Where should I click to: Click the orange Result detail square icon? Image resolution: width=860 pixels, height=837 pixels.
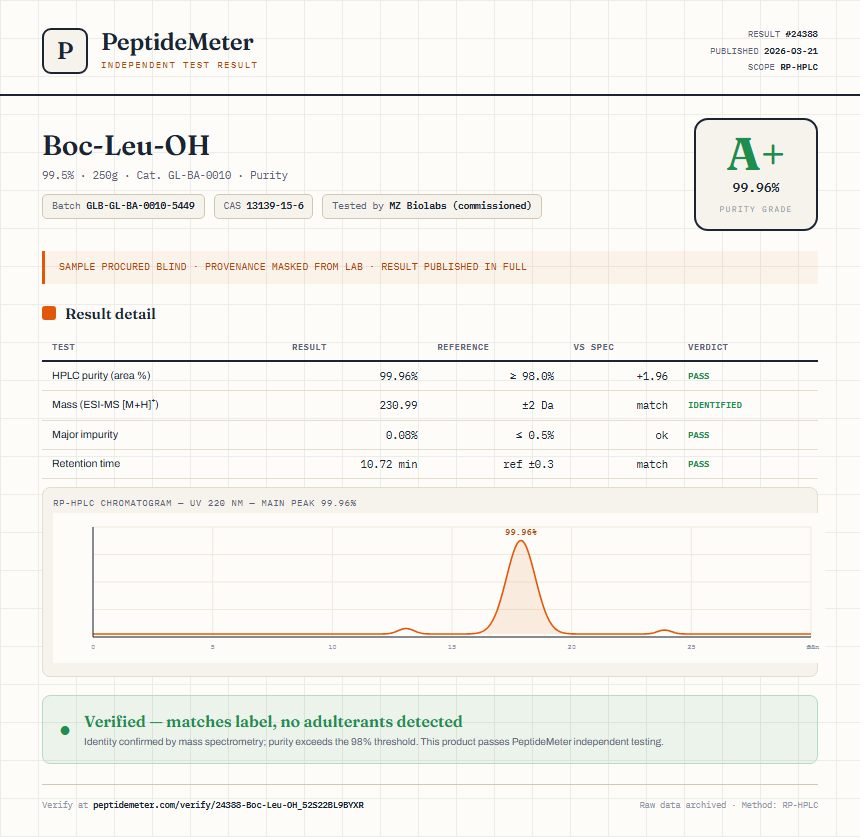tap(49, 313)
